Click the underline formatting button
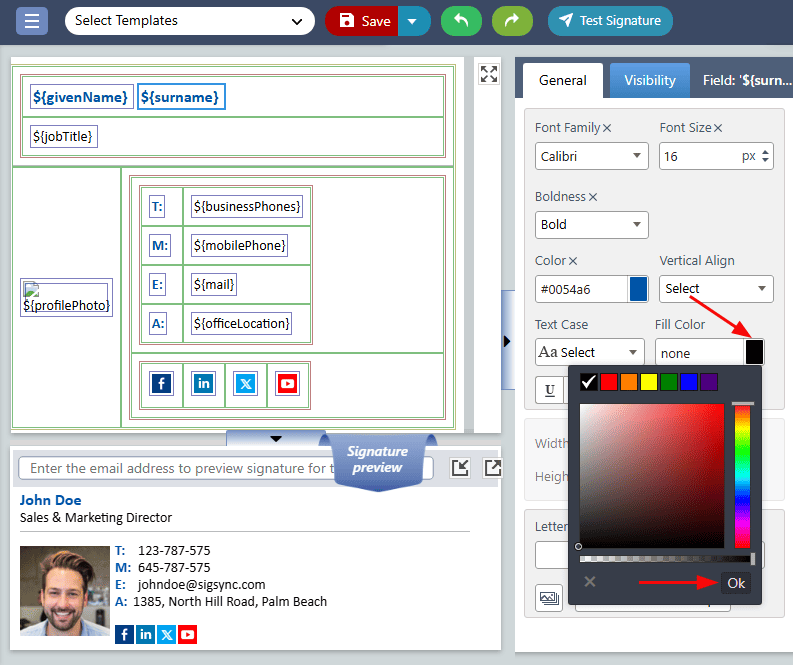 tap(550, 390)
